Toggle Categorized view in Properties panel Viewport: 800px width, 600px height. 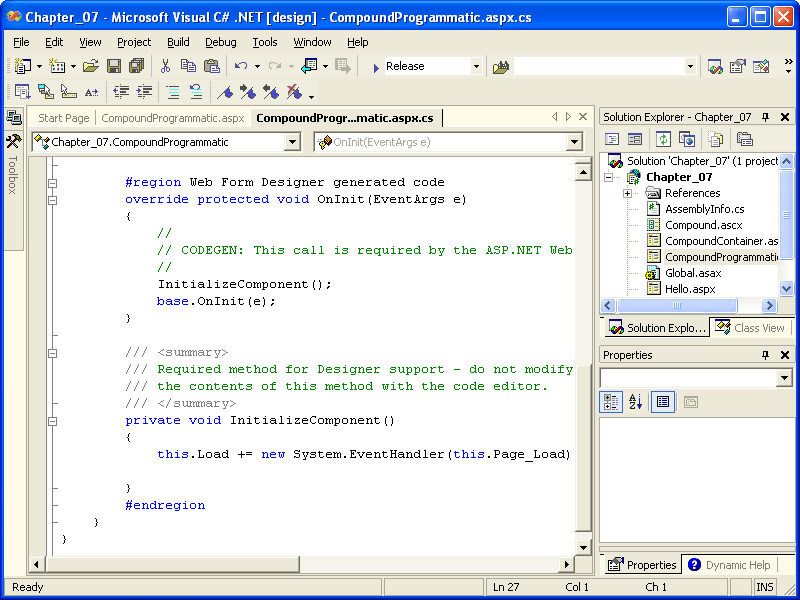coord(611,402)
